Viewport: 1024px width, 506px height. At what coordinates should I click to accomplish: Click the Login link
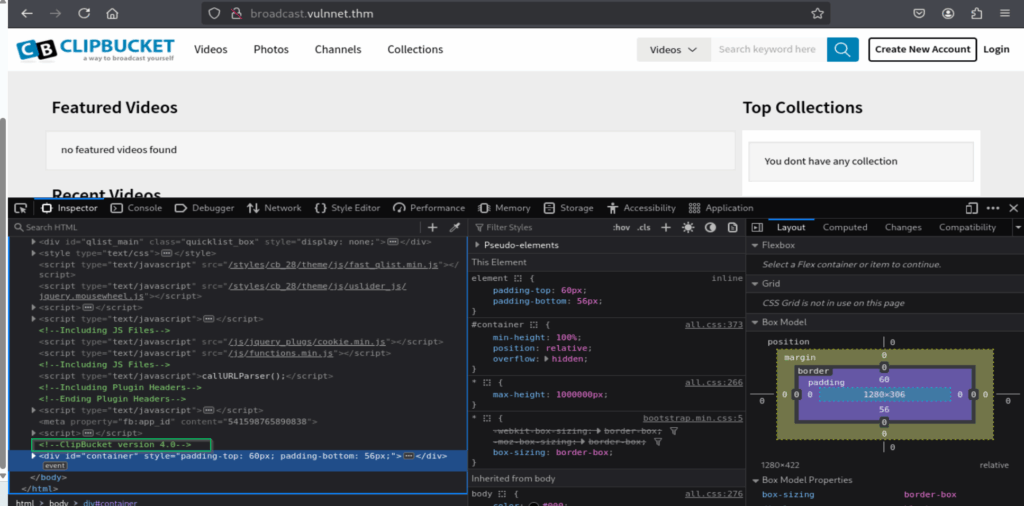(996, 50)
